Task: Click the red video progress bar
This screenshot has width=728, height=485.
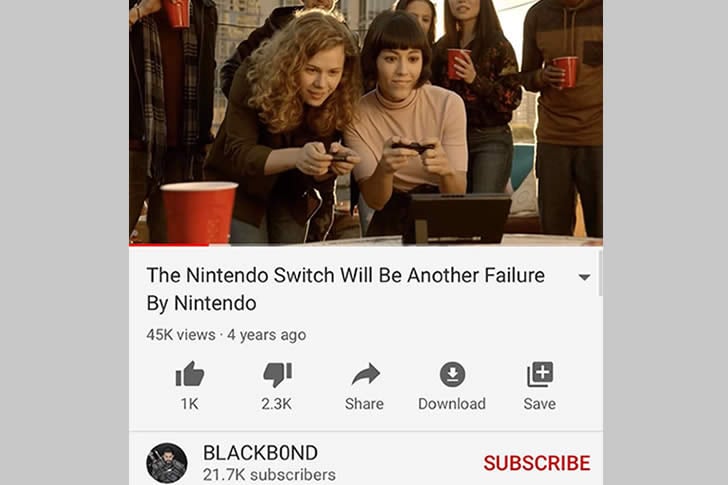Action: point(169,244)
